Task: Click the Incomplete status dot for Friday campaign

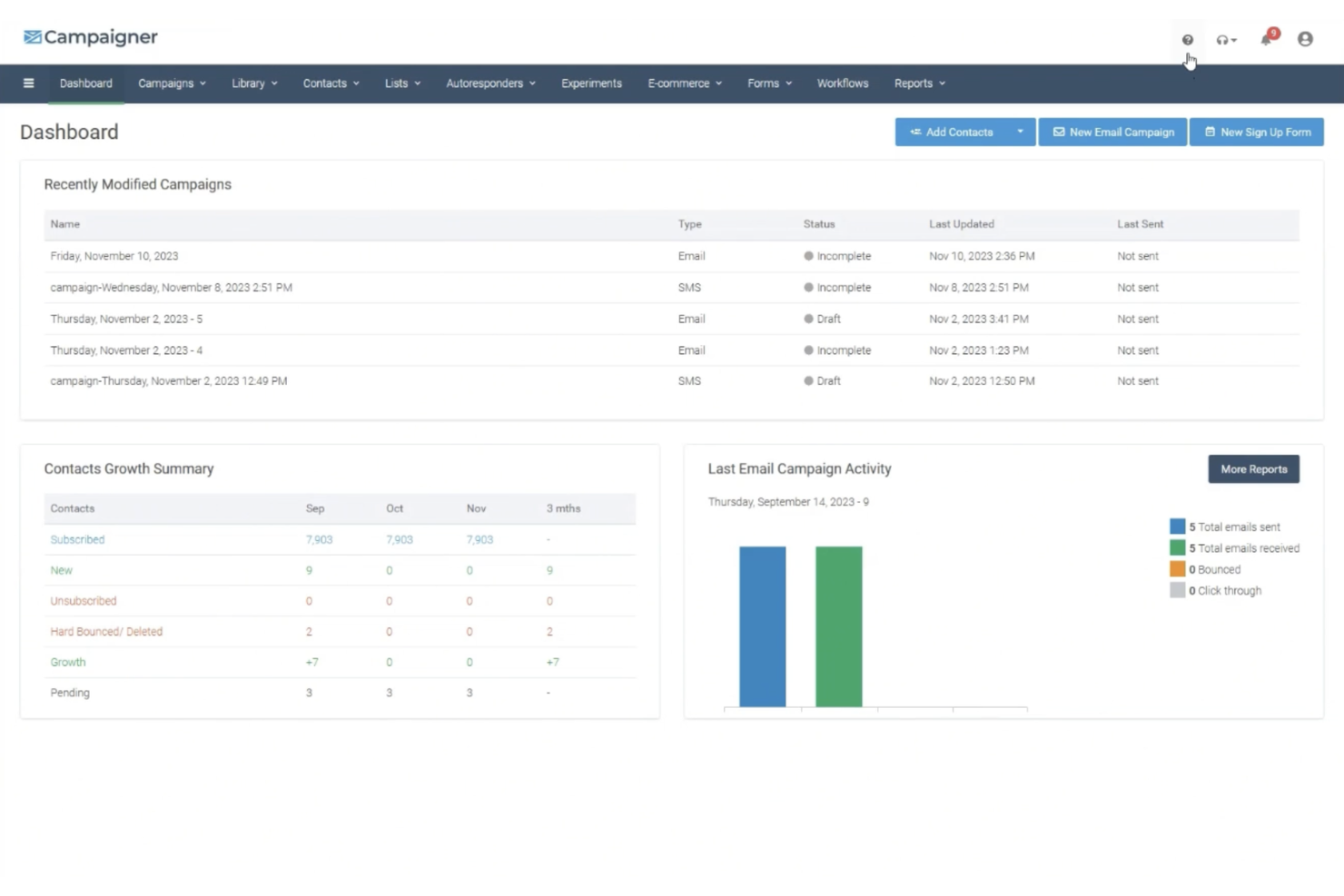Action: click(806, 256)
